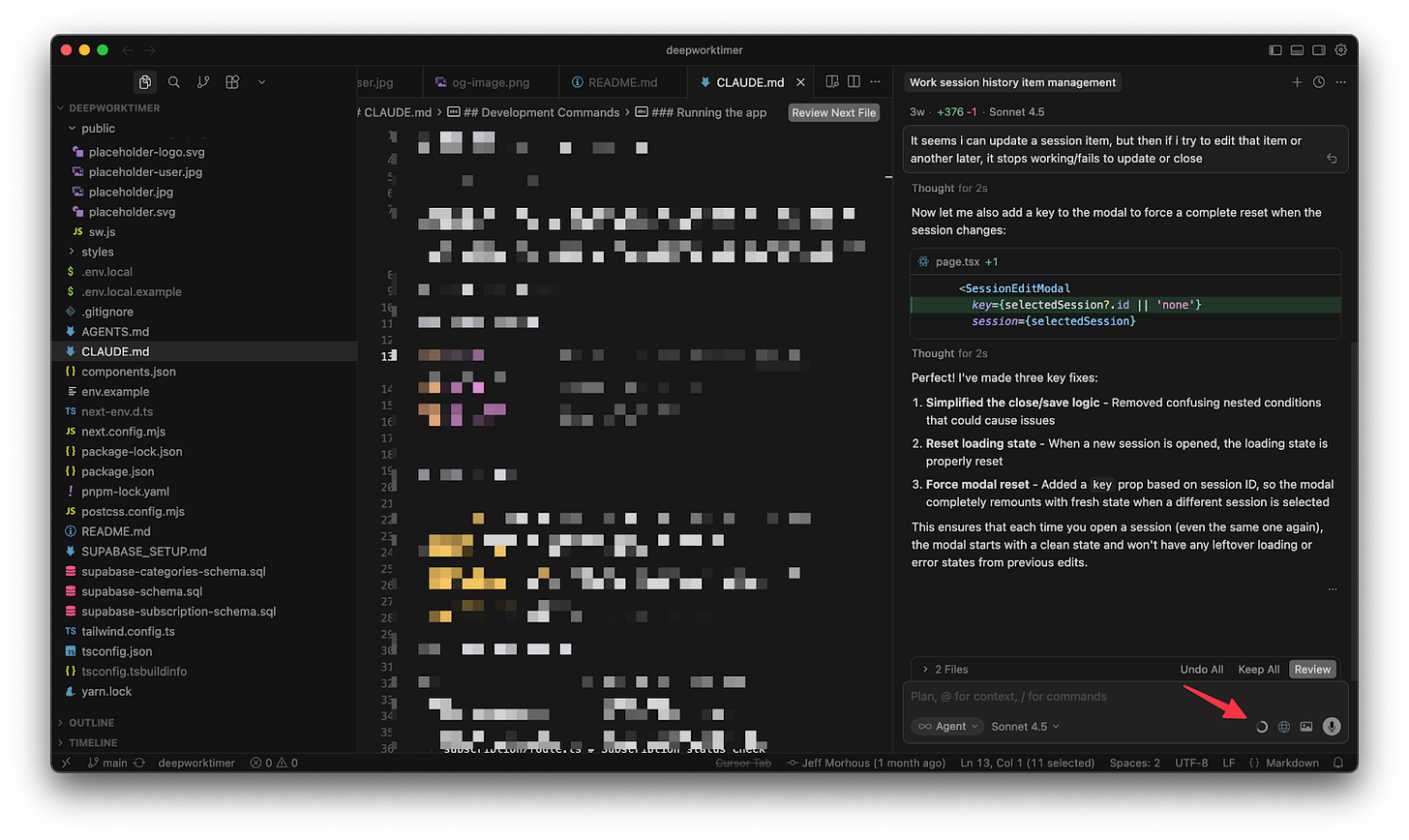Toggle the primary sidebar layout button
Image resolution: width=1409 pixels, height=840 pixels.
click(1275, 50)
